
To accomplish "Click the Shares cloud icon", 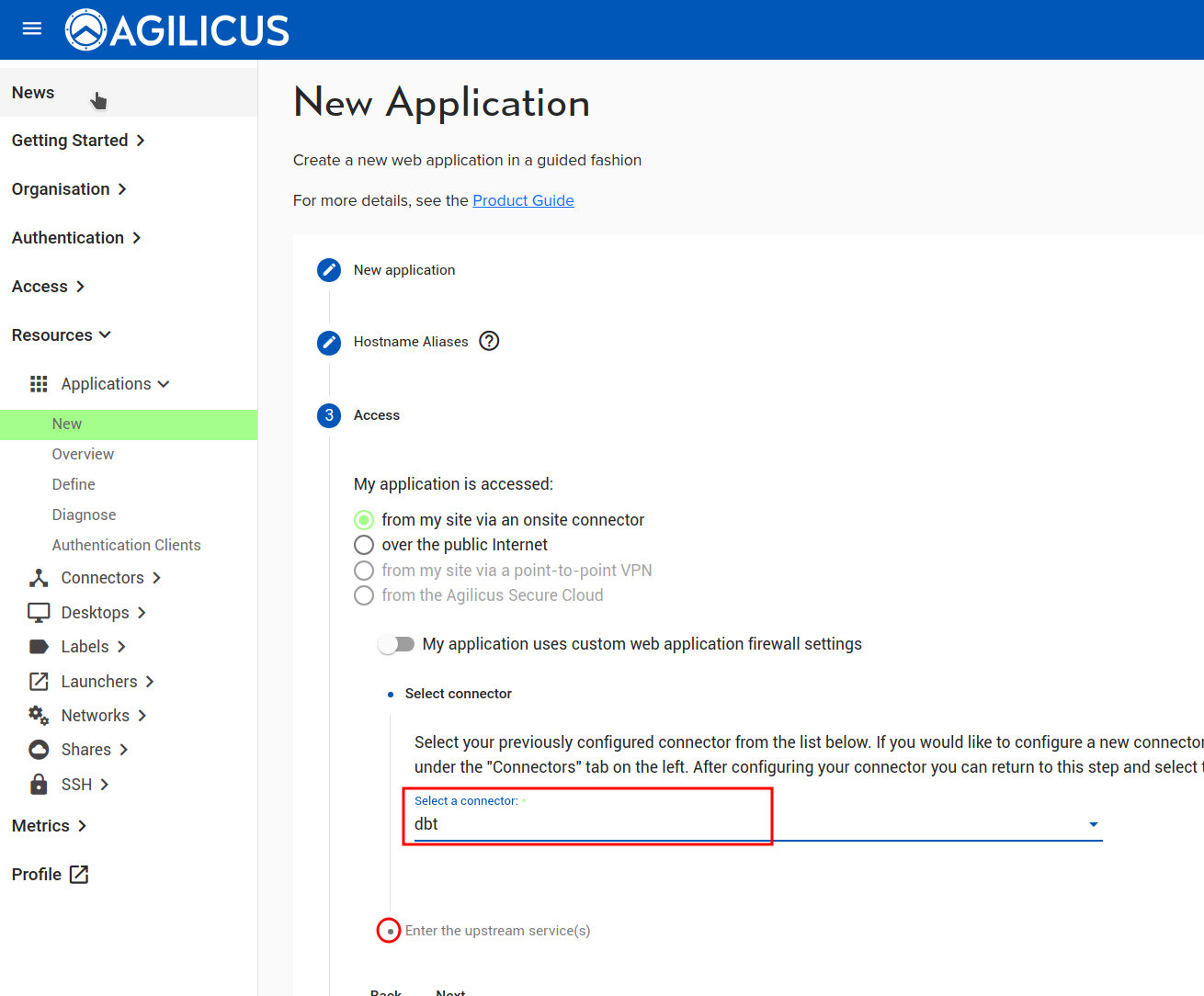I will (x=39, y=750).
